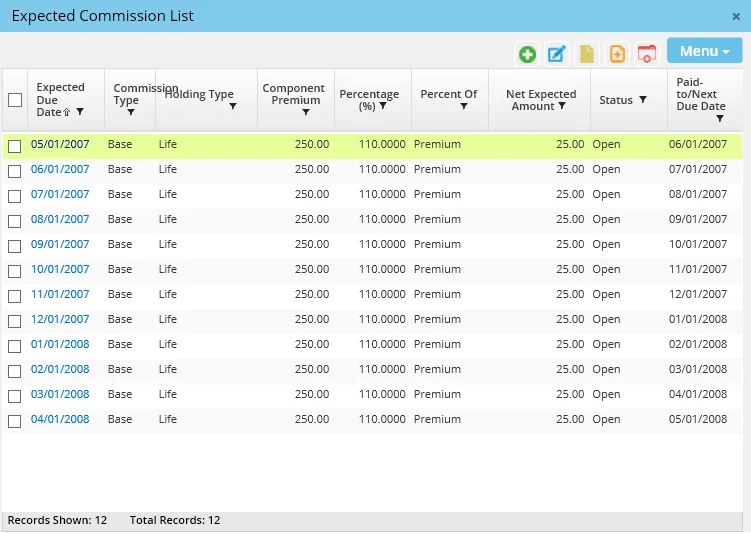Close the Expected Commission List dialog
The image size is (751, 534).
pyautogui.click(x=737, y=16)
